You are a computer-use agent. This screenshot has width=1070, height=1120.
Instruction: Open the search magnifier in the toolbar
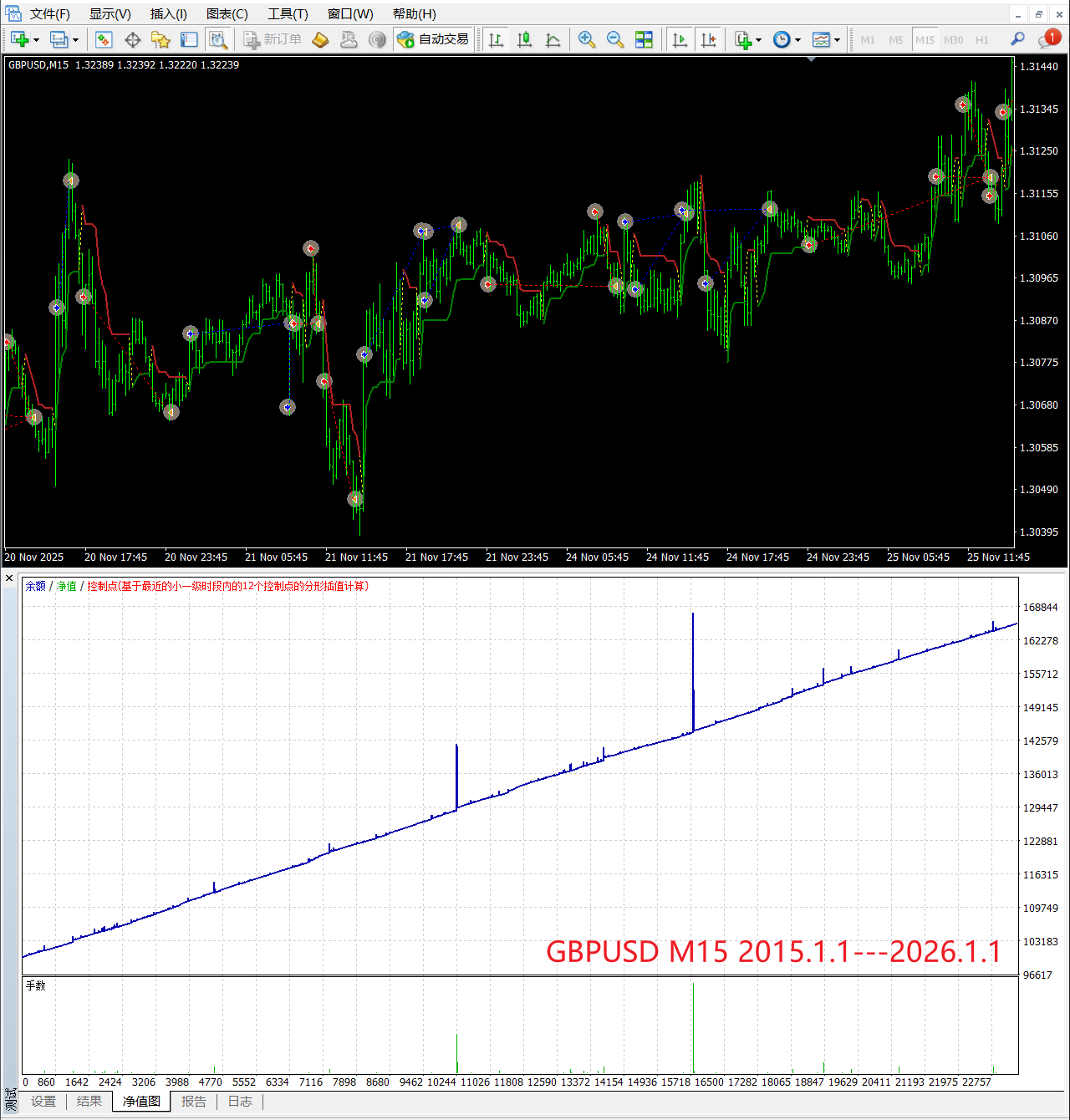(1017, 39)
